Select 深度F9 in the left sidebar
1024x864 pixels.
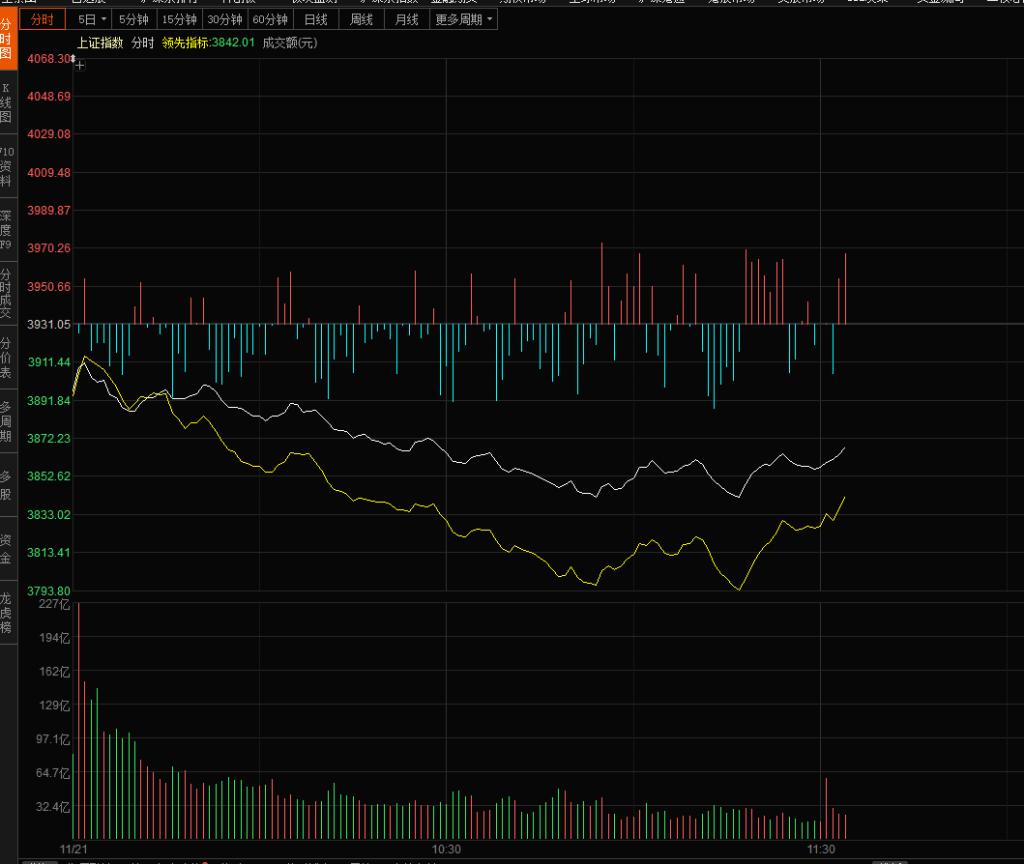(x=7, y=229)
